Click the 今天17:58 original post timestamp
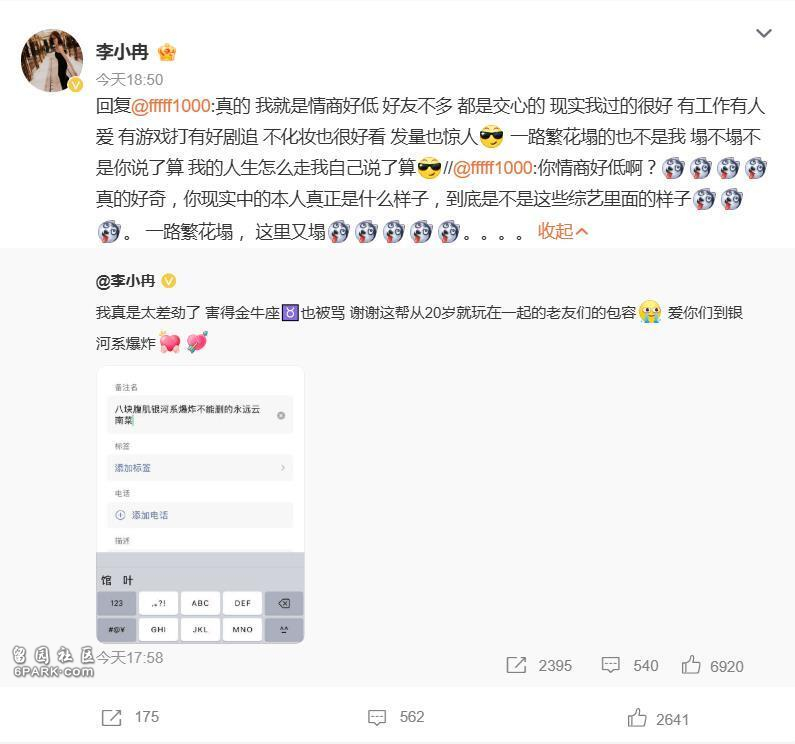Image resolution: width=795 pixels, height=744 pixels. tap(130, 658)
